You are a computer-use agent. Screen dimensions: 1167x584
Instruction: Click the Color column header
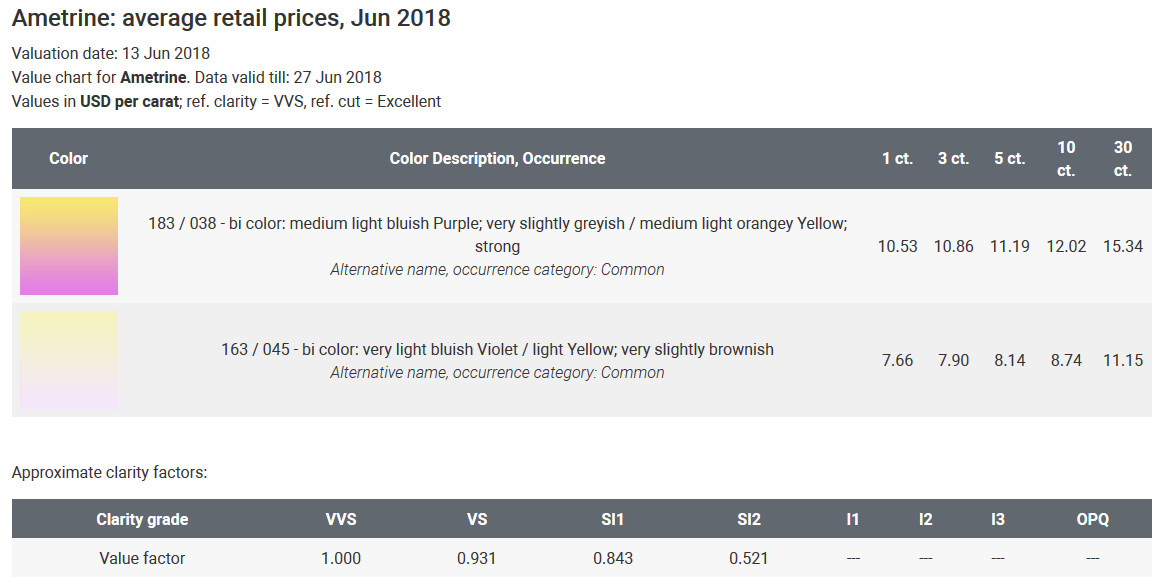point(68,158)
